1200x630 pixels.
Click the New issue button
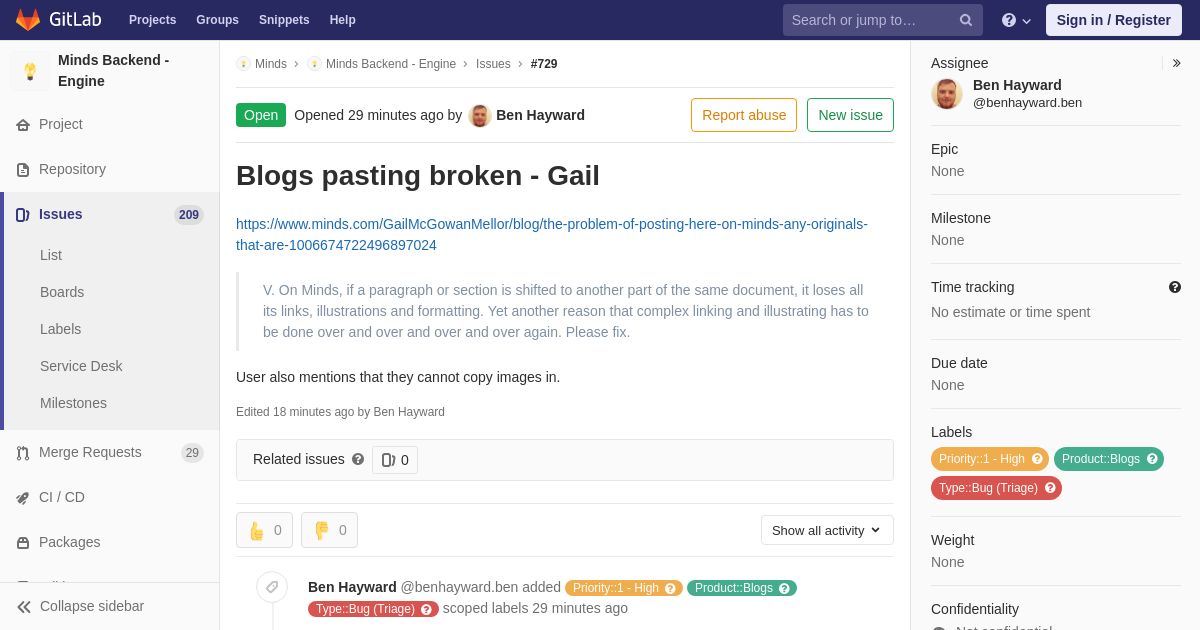point(850,115)
